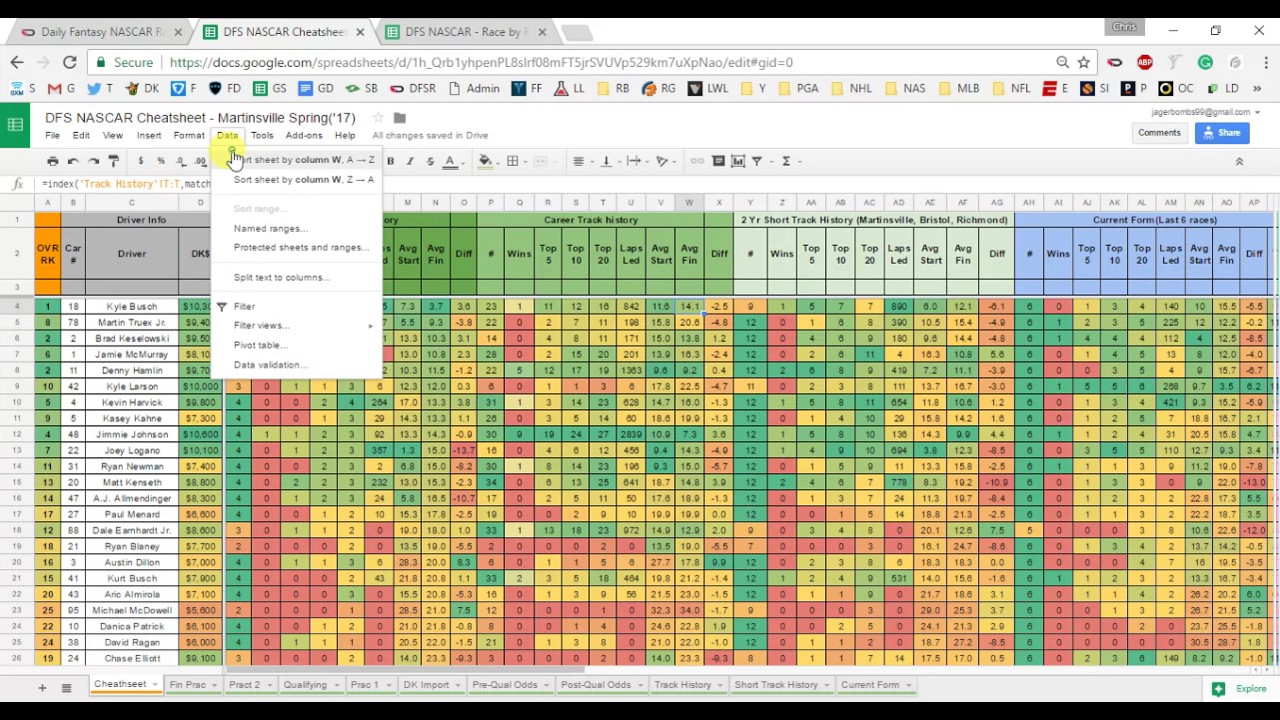This screenshot has height=720, width=1280.
Task: Open Current Form tab dropdown arrow
Action: (908, 685)
